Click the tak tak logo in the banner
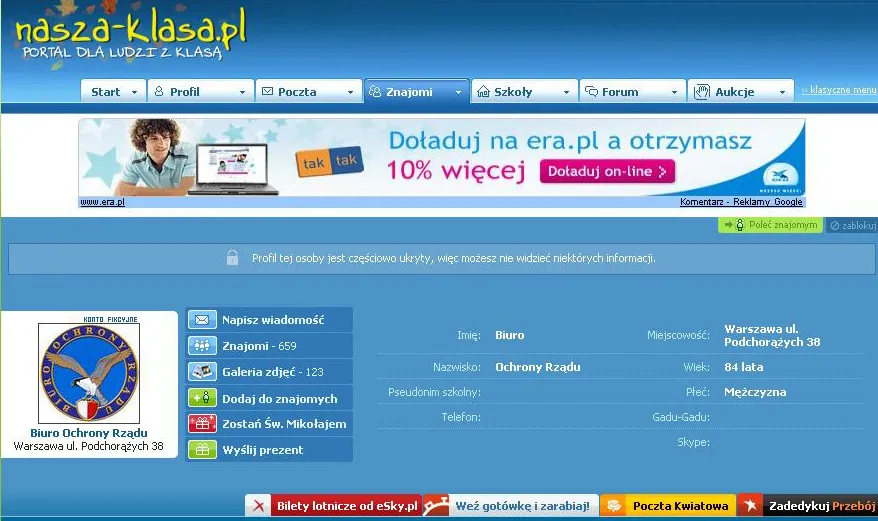This screenshot has height=521, width=878. [x=330, y=162]
